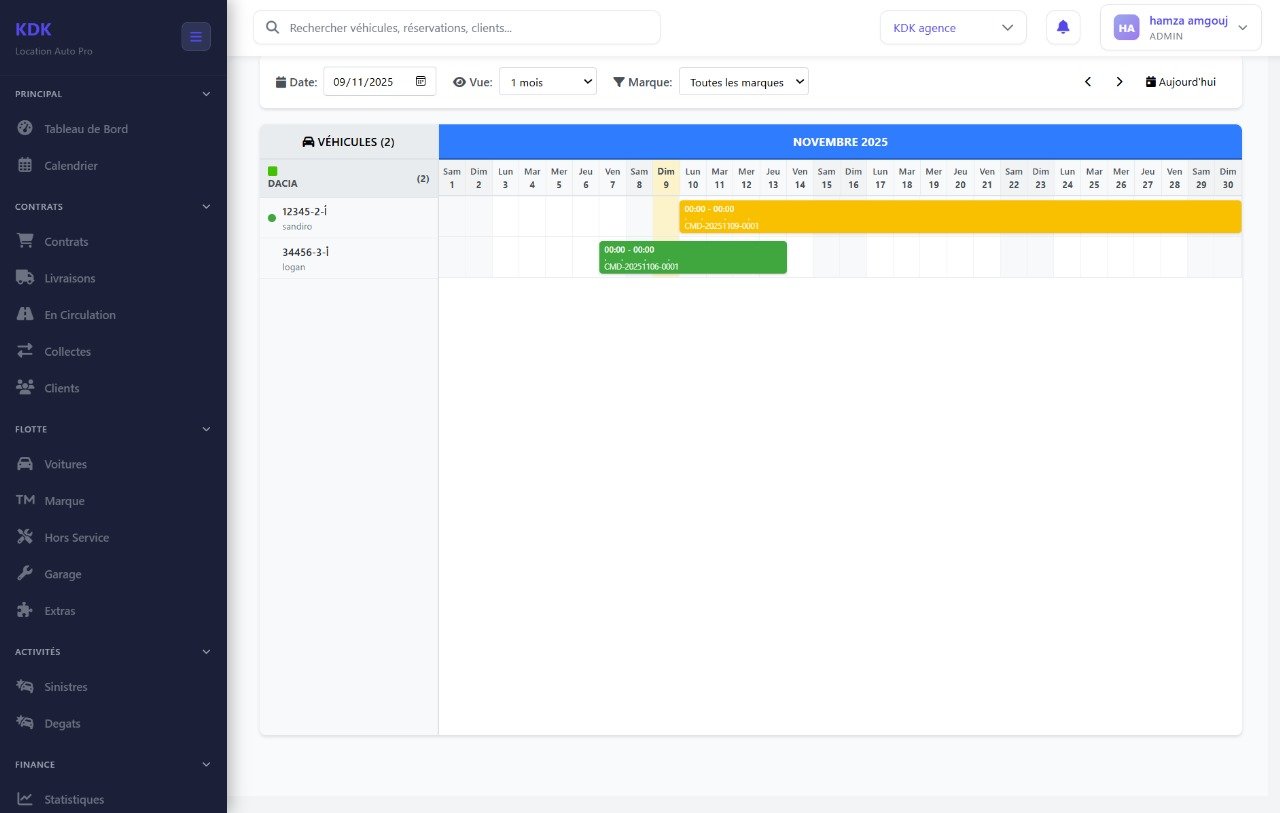
Task: Toggle the sidebar with the hamburger button
Action: tap(196, 36)
